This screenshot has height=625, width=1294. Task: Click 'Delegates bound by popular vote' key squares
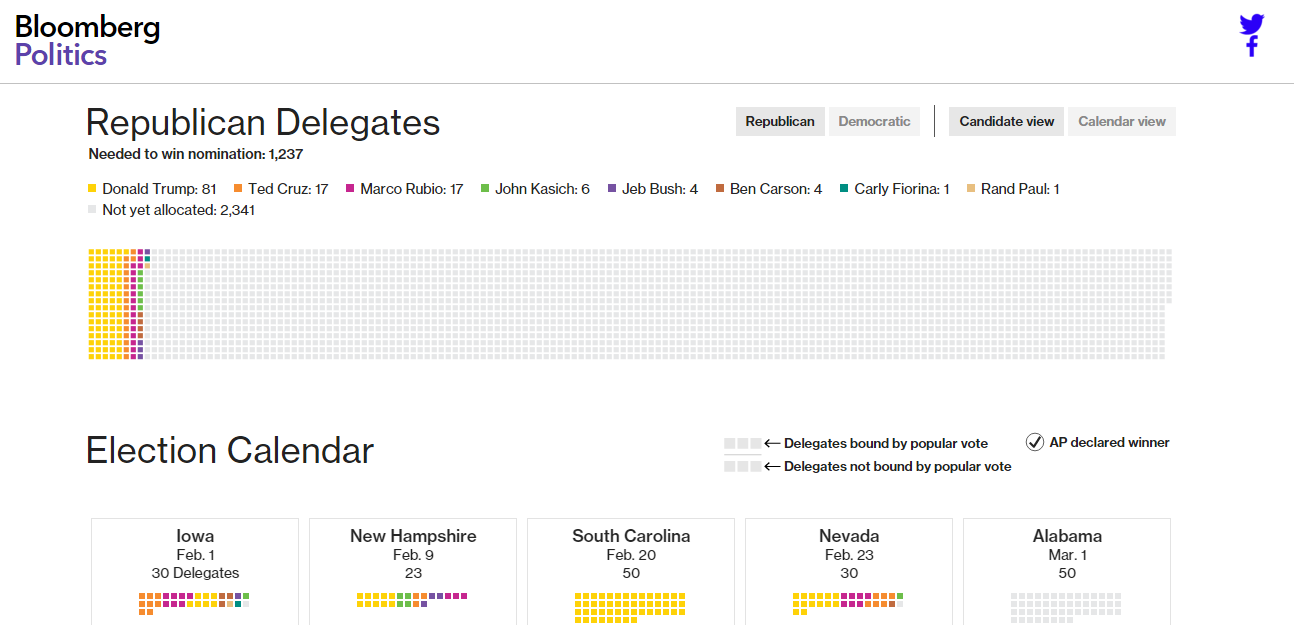pyautogui.click(x=743, y=443)
